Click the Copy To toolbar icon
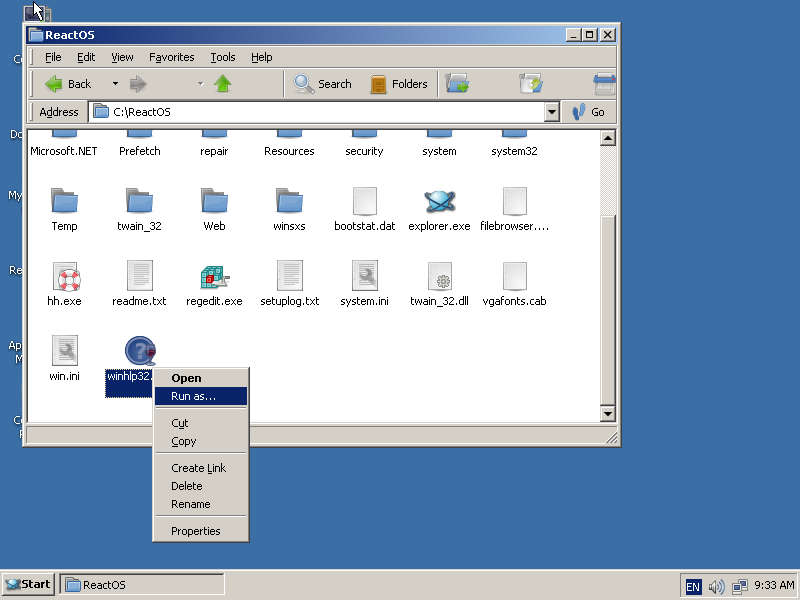800x600 pixels. (531, 84)
